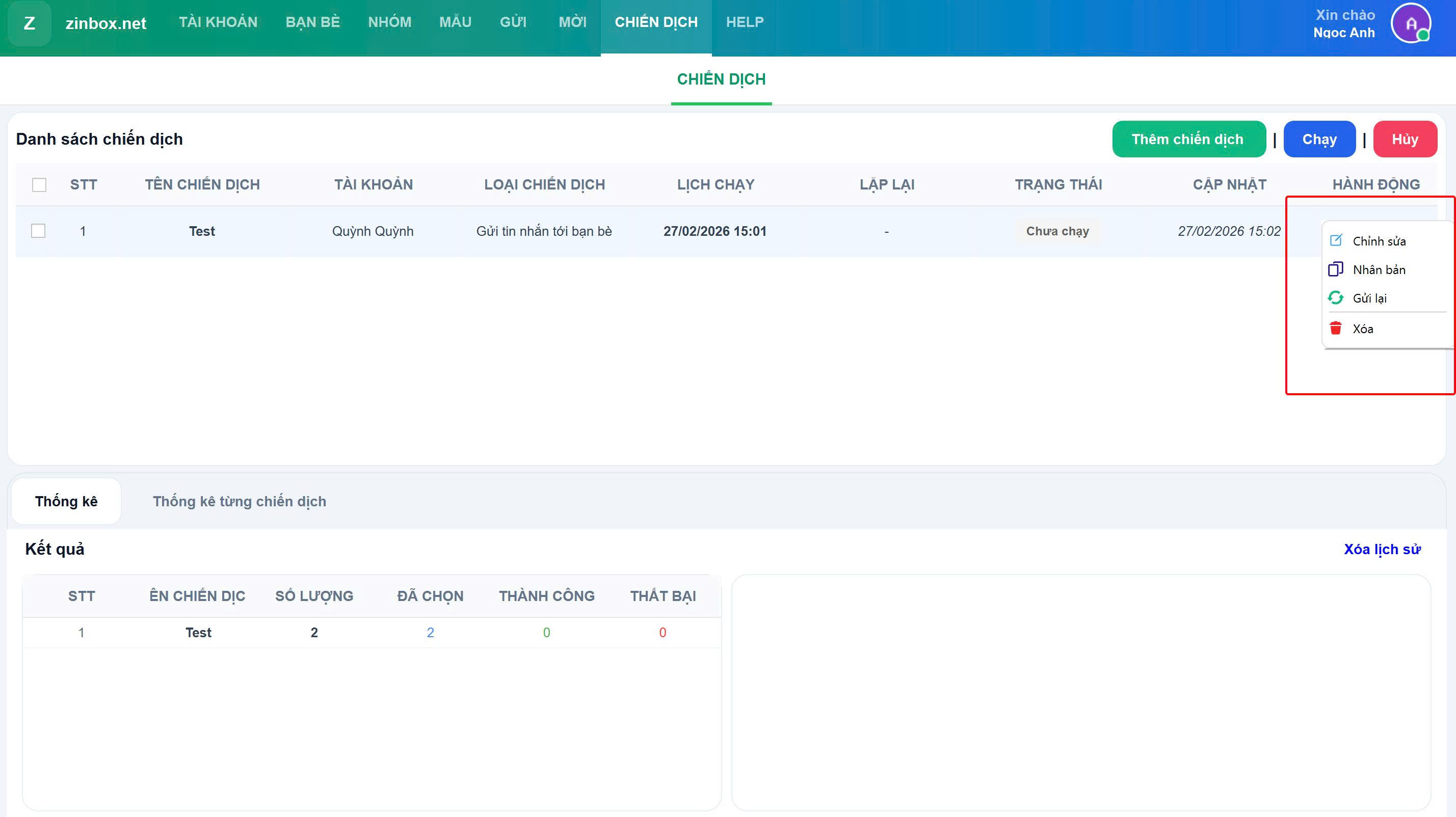Click the Xóa lịch sử link
The height and width of the screenshot is (817, 1456).
(1382, 549)
